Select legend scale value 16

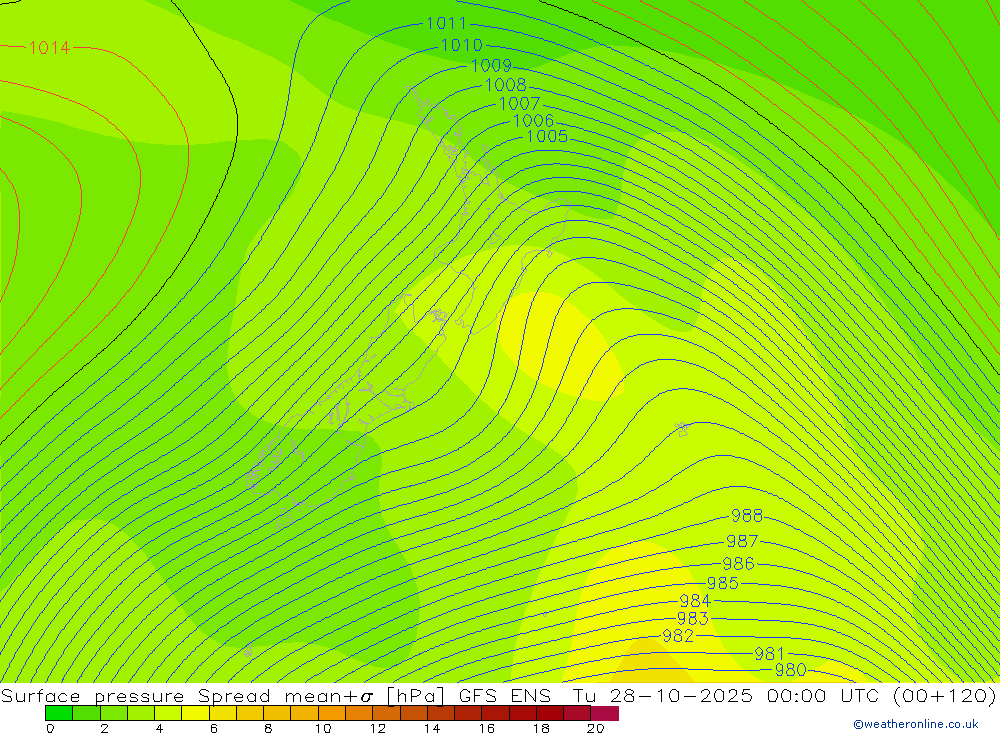tap(487, 728)
